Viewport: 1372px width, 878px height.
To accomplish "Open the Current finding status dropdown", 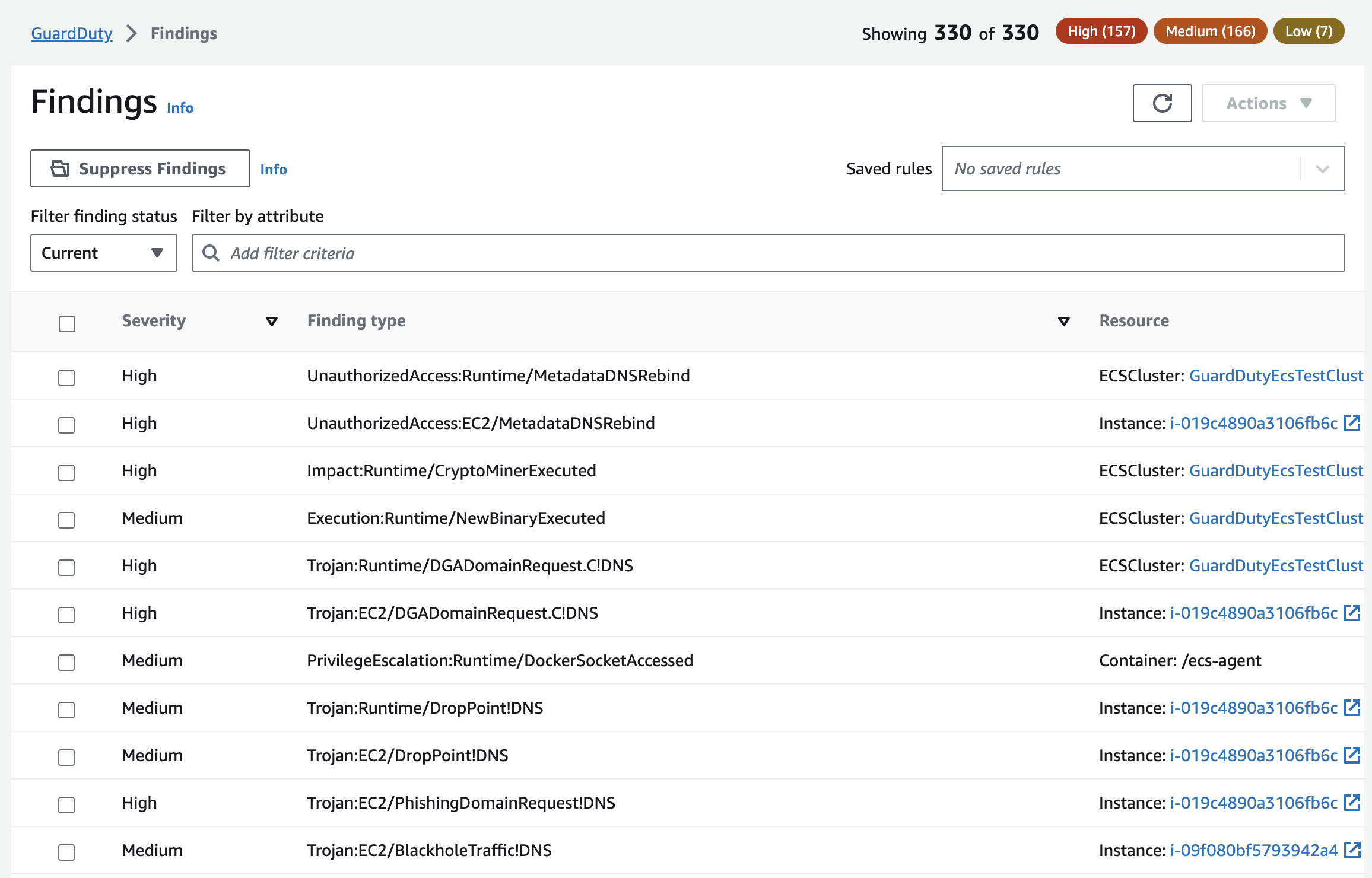I will [x=103, y=253].
